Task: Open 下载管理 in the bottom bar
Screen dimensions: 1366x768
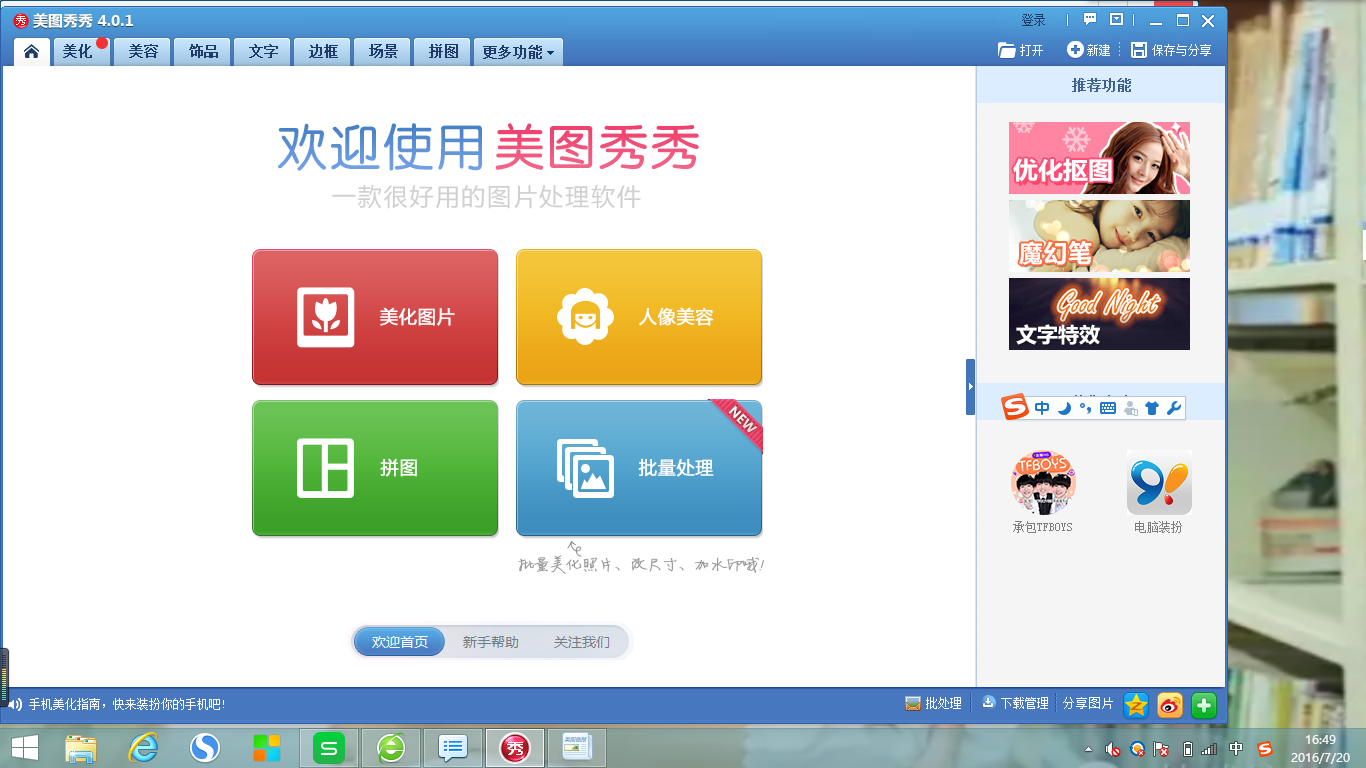Action: pyautogui.click(x=1015, y=704)
